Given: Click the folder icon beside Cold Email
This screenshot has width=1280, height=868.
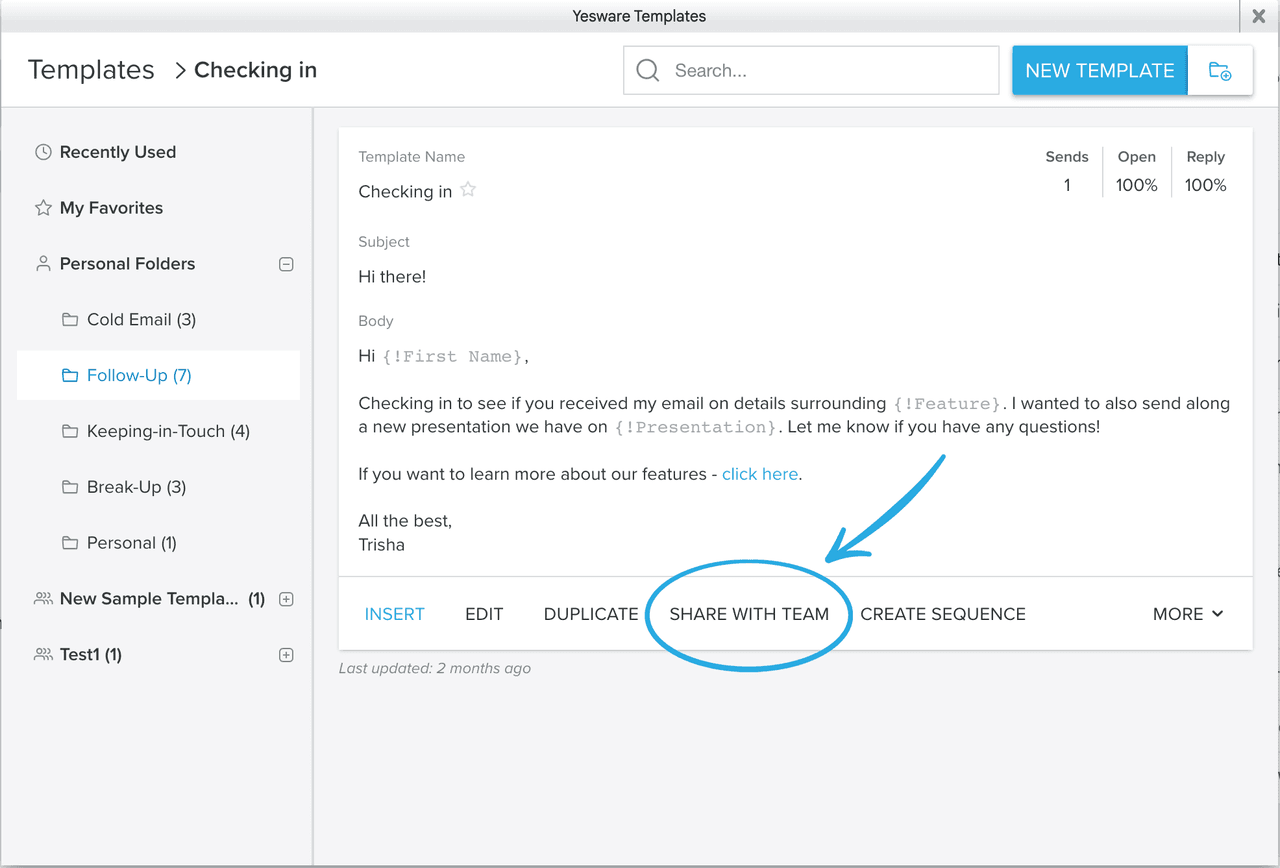Looking at the screenshot, I should [x=70, y=319].
